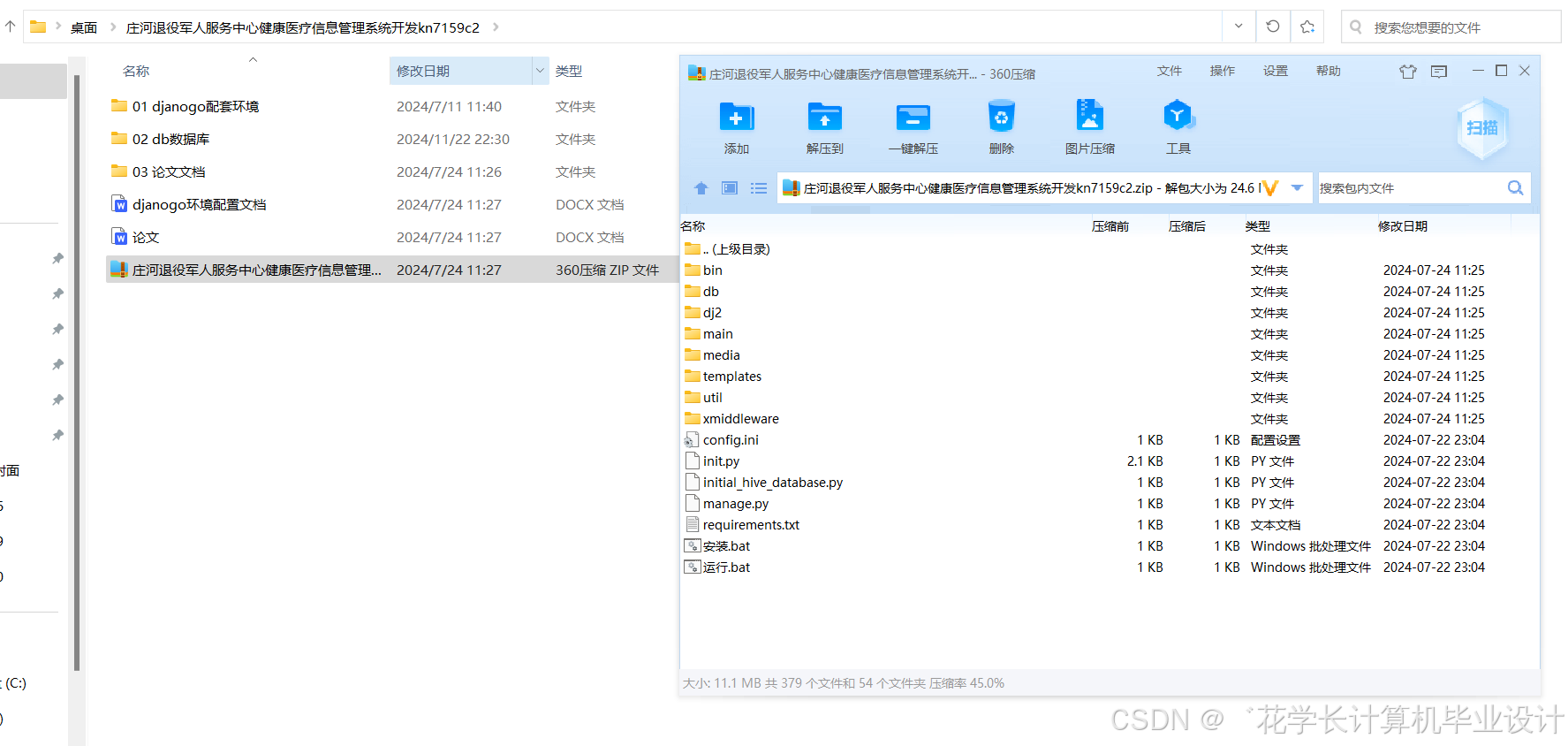Image resolution: width=1568 pixels, height=746 pixels.
Task: Switch to icon view in archive toolbar
Action: click(730, 188)
